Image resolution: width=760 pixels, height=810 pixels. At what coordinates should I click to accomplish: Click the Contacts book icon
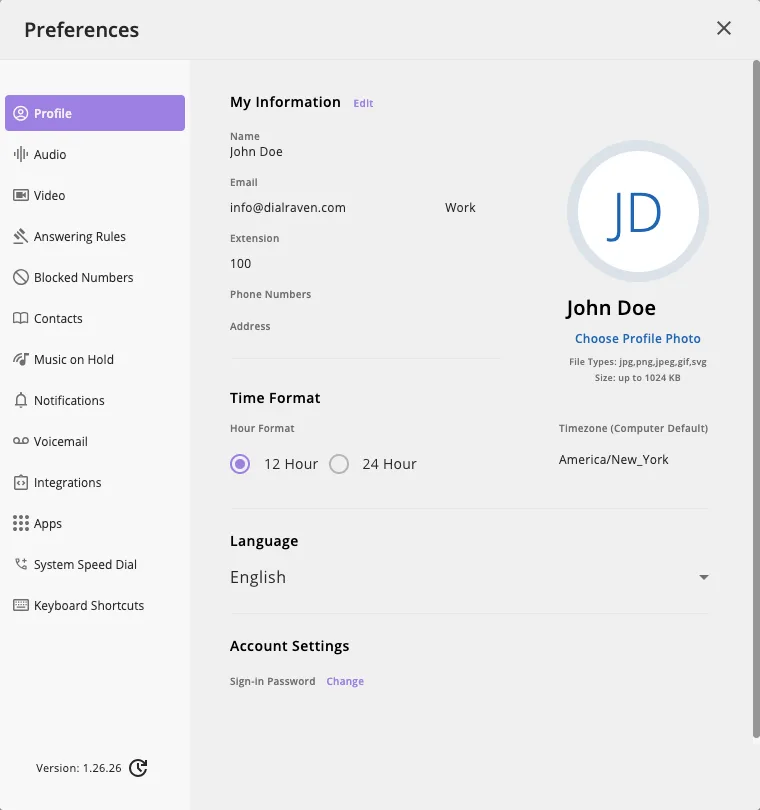click(21, 318)
